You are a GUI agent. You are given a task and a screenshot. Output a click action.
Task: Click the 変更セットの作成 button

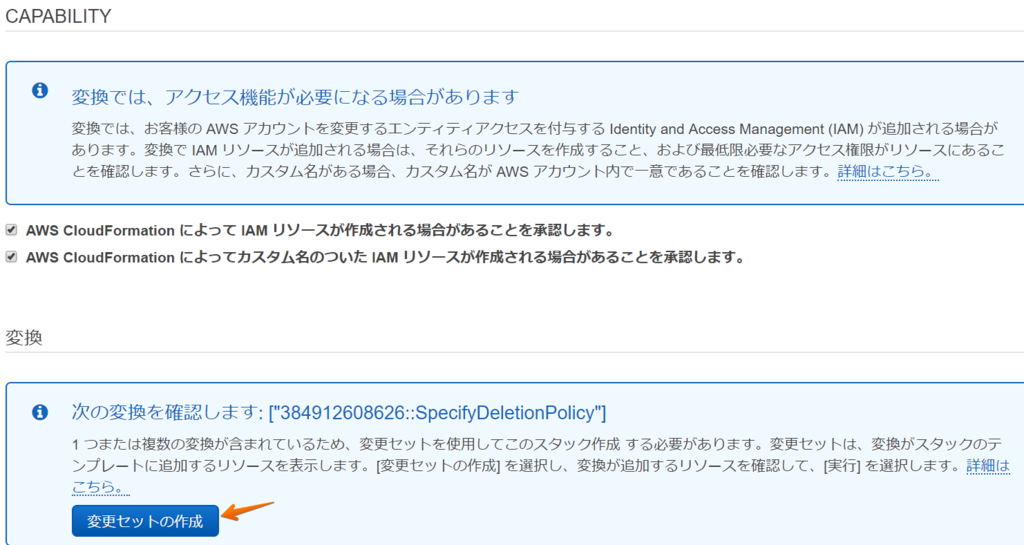point(145,521)
